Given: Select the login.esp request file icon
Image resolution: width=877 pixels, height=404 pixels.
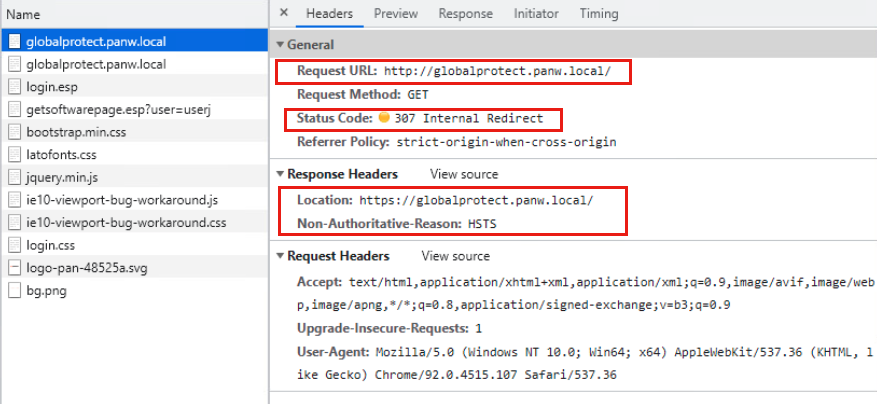Looking at the screenshot, I should [14, 87].
